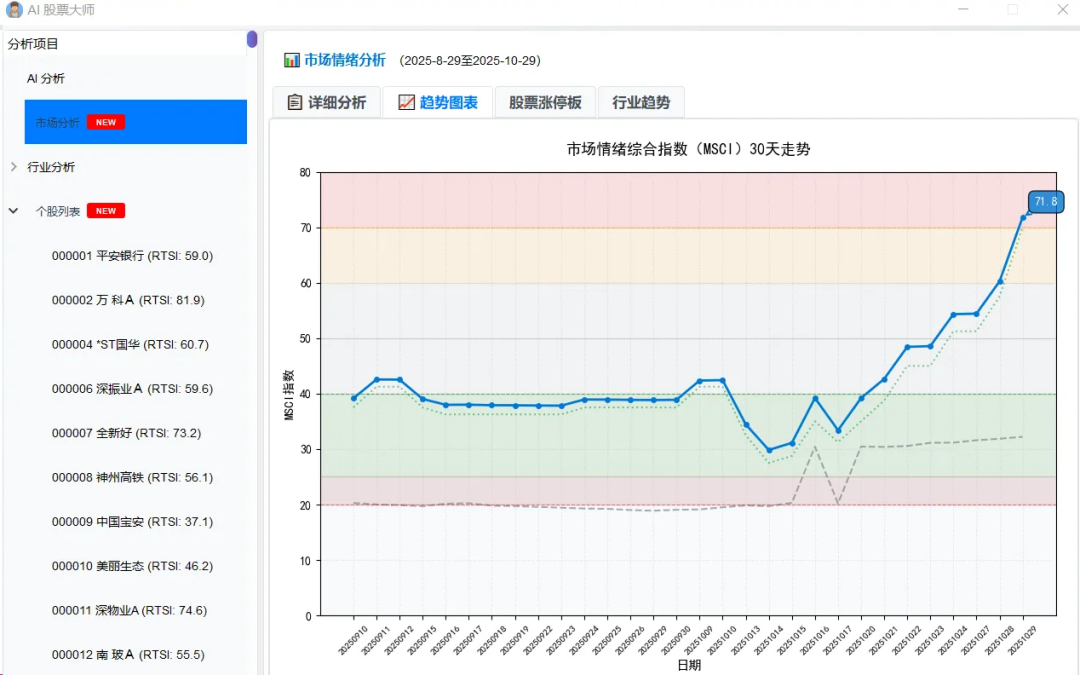Viewport: 1080px width, 675px height.
Task: Select AI 分析 in the sidebar
Action: pyautogui.click(x=46, y=78)
